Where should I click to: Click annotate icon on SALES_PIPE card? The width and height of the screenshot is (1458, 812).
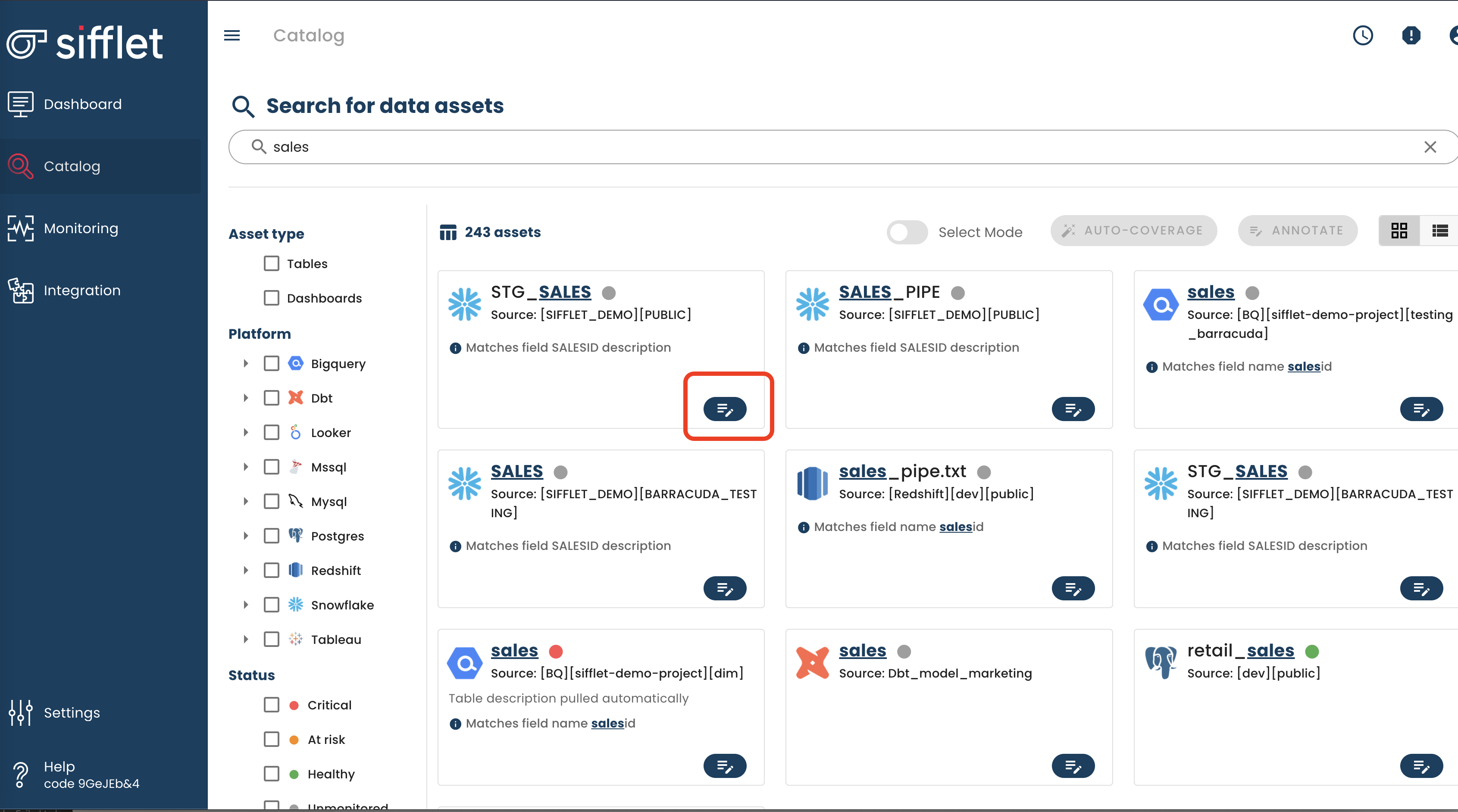coord(1073,409)
